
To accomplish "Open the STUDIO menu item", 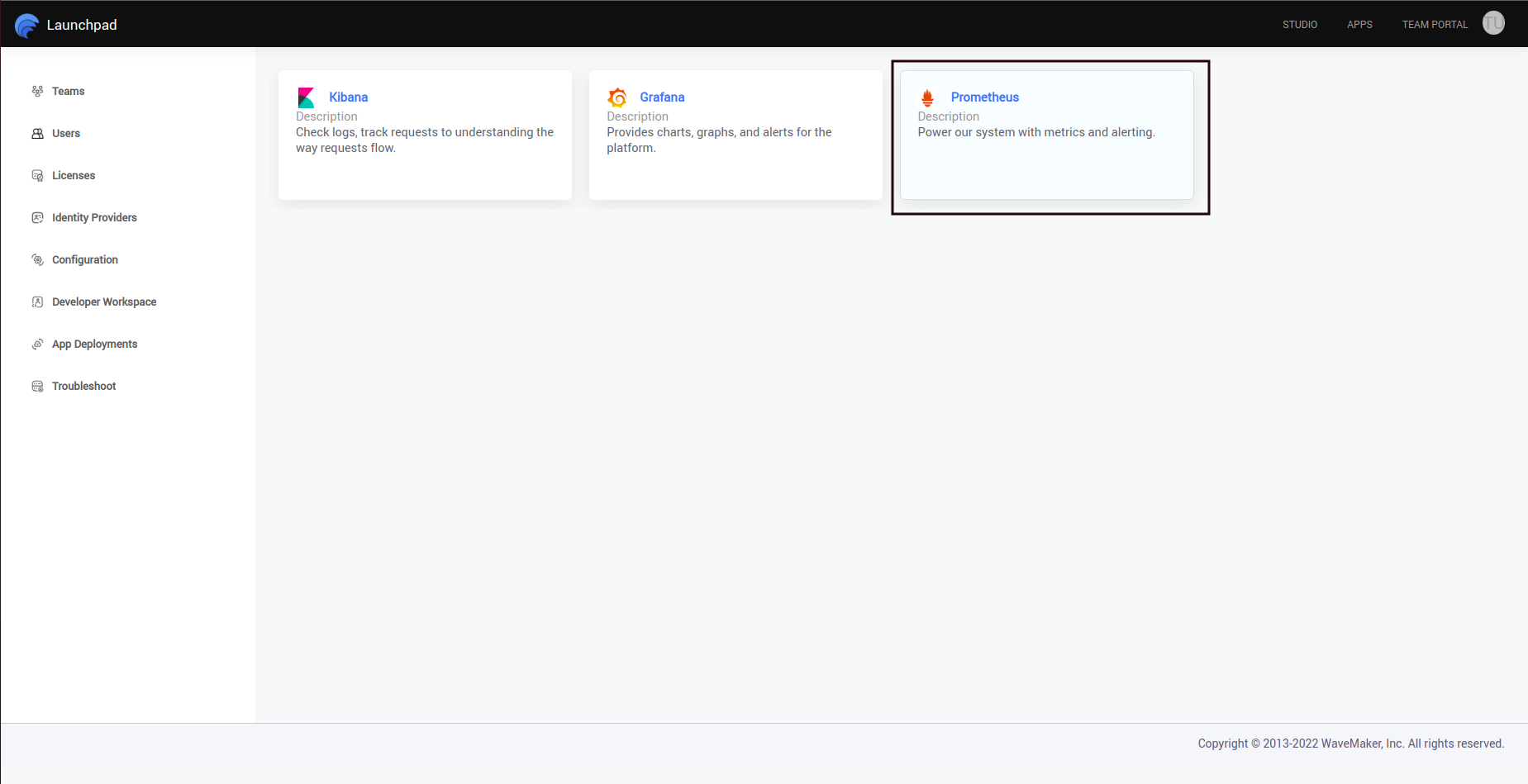I will point(1299,25).
